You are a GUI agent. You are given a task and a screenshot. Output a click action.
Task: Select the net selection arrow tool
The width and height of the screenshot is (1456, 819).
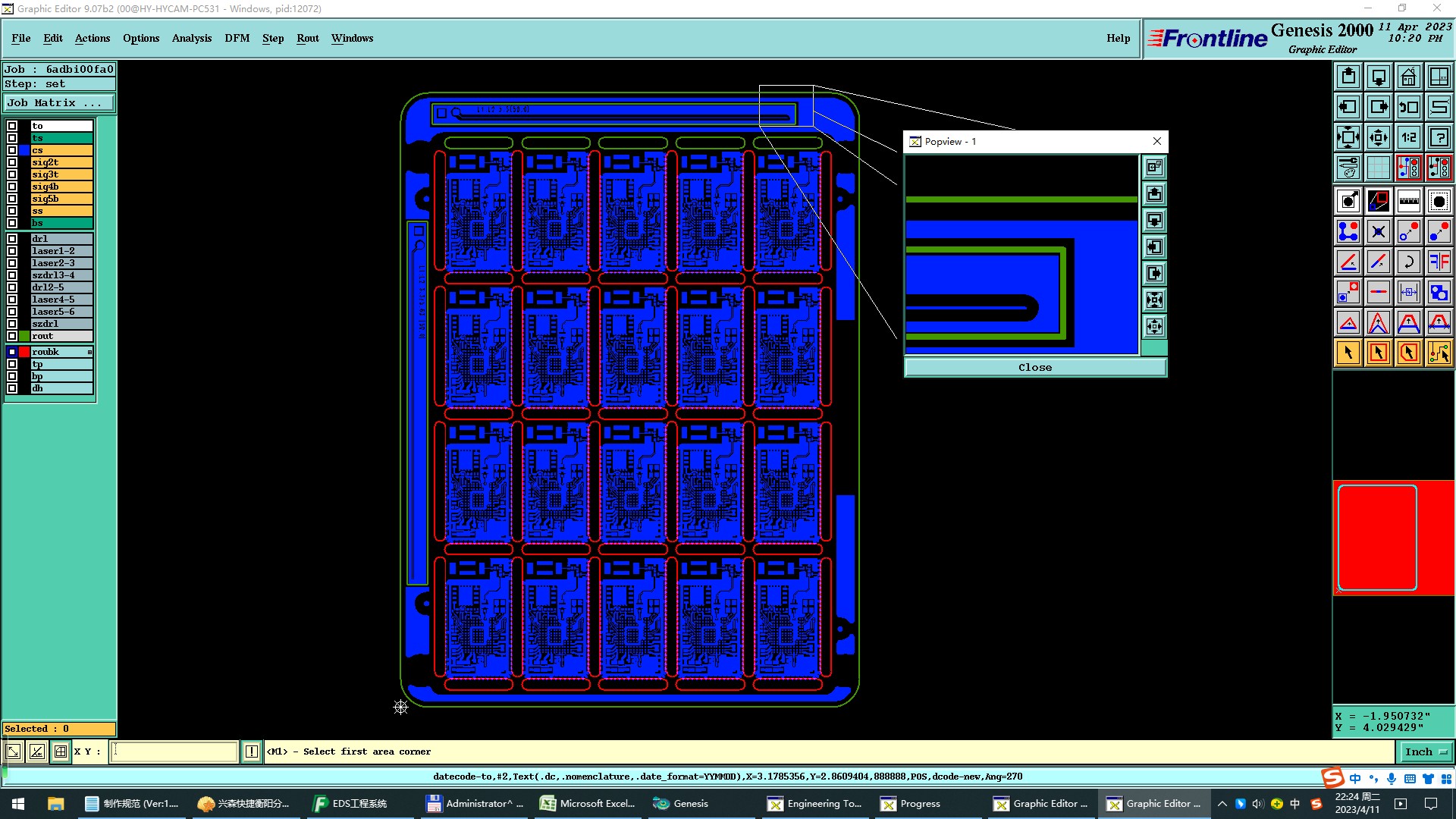point(1439,353)
